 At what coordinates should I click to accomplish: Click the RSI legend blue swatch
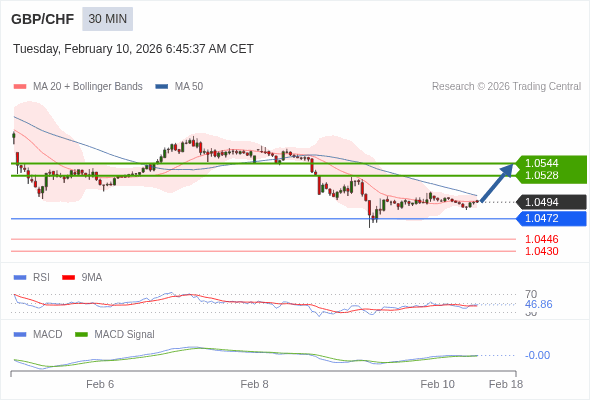click(20, 278)
